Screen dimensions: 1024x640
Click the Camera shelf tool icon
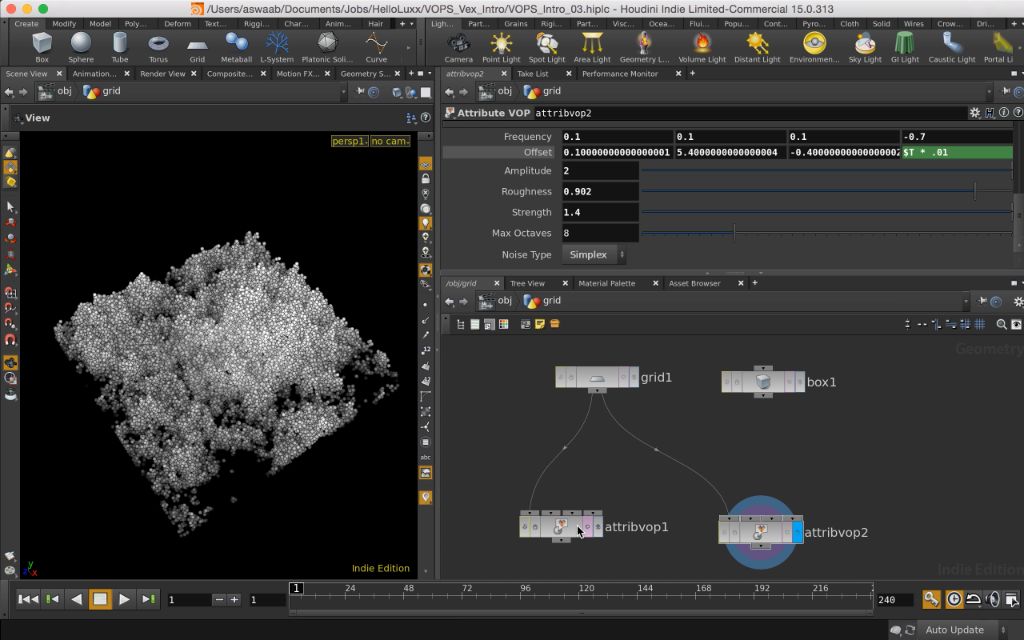(x=458, y=44)
